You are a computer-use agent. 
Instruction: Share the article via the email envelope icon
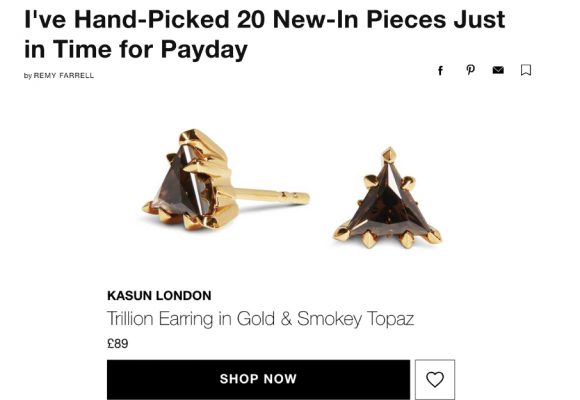click(498, 70)
